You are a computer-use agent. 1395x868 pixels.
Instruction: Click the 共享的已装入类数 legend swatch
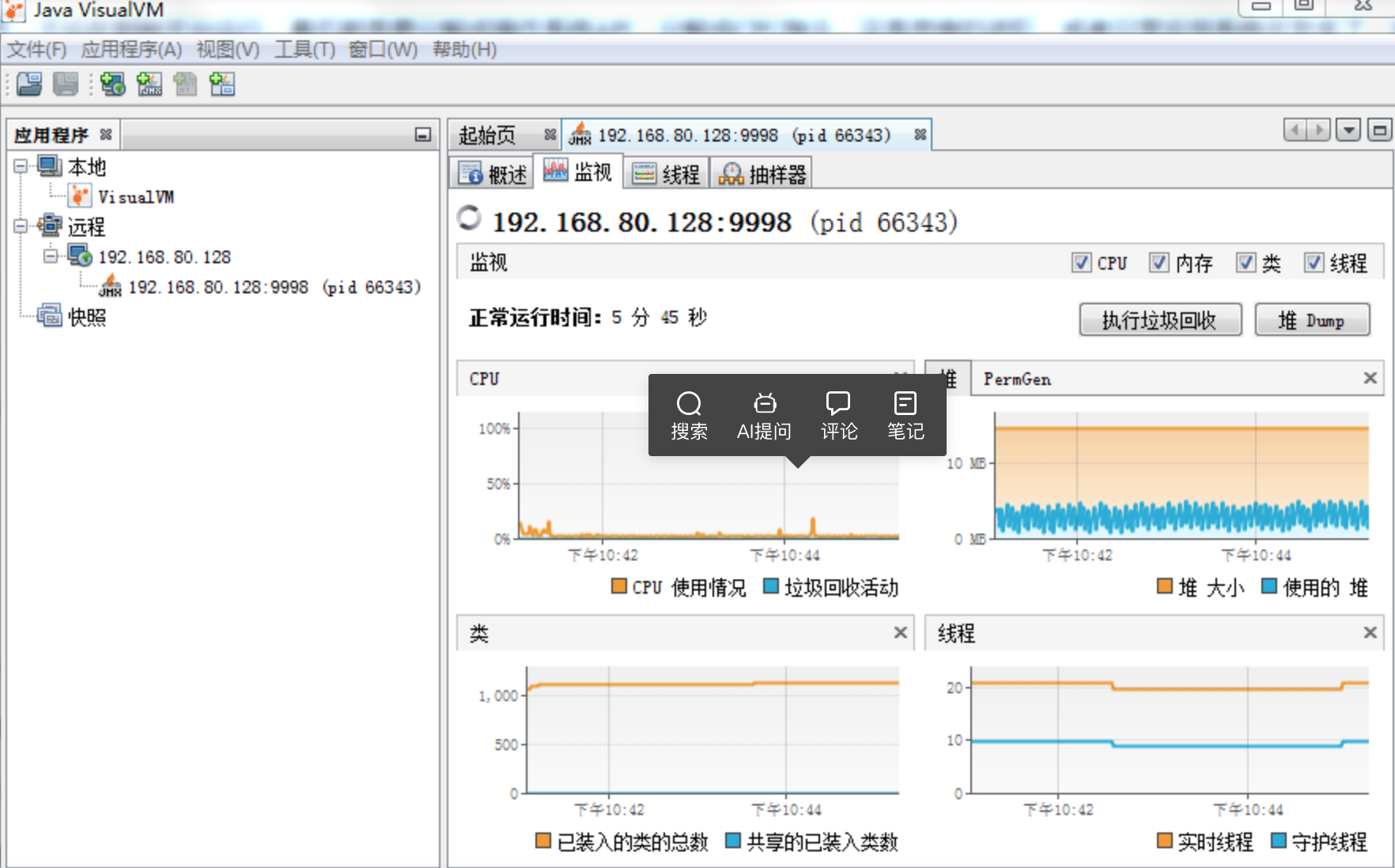point(732,840)
